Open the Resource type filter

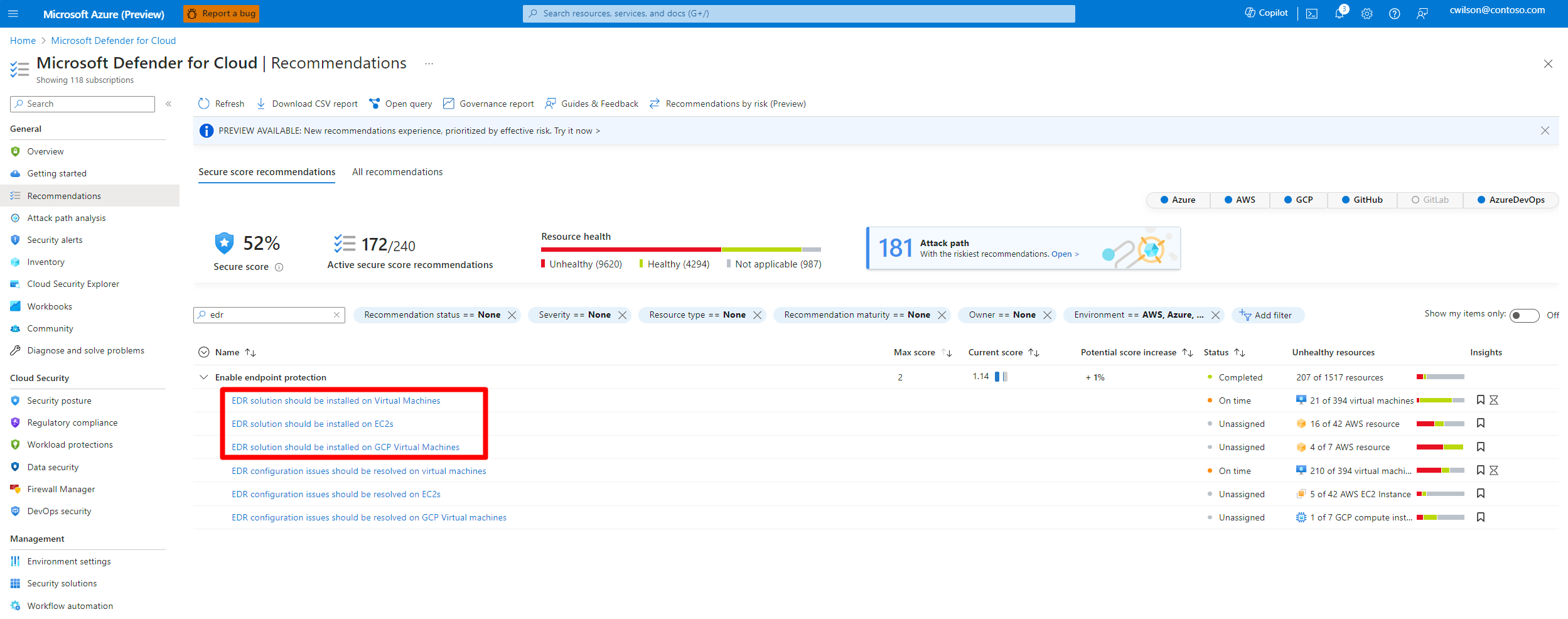click(697, 315)
